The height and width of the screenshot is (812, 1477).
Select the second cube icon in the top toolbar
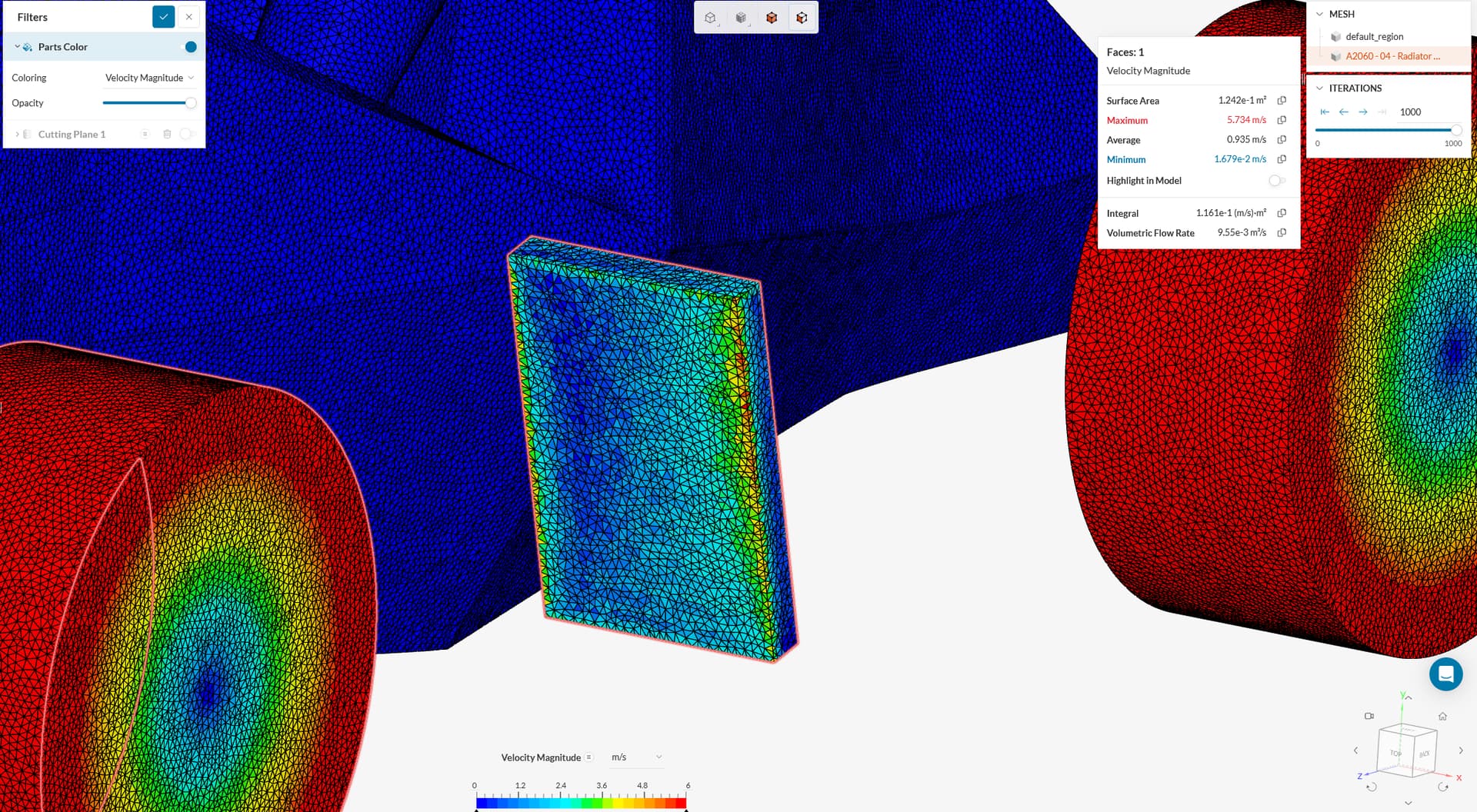(741, 17)
